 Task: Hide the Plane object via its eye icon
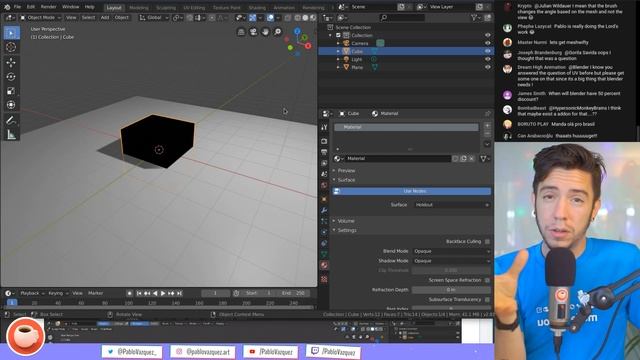point(487,67)
